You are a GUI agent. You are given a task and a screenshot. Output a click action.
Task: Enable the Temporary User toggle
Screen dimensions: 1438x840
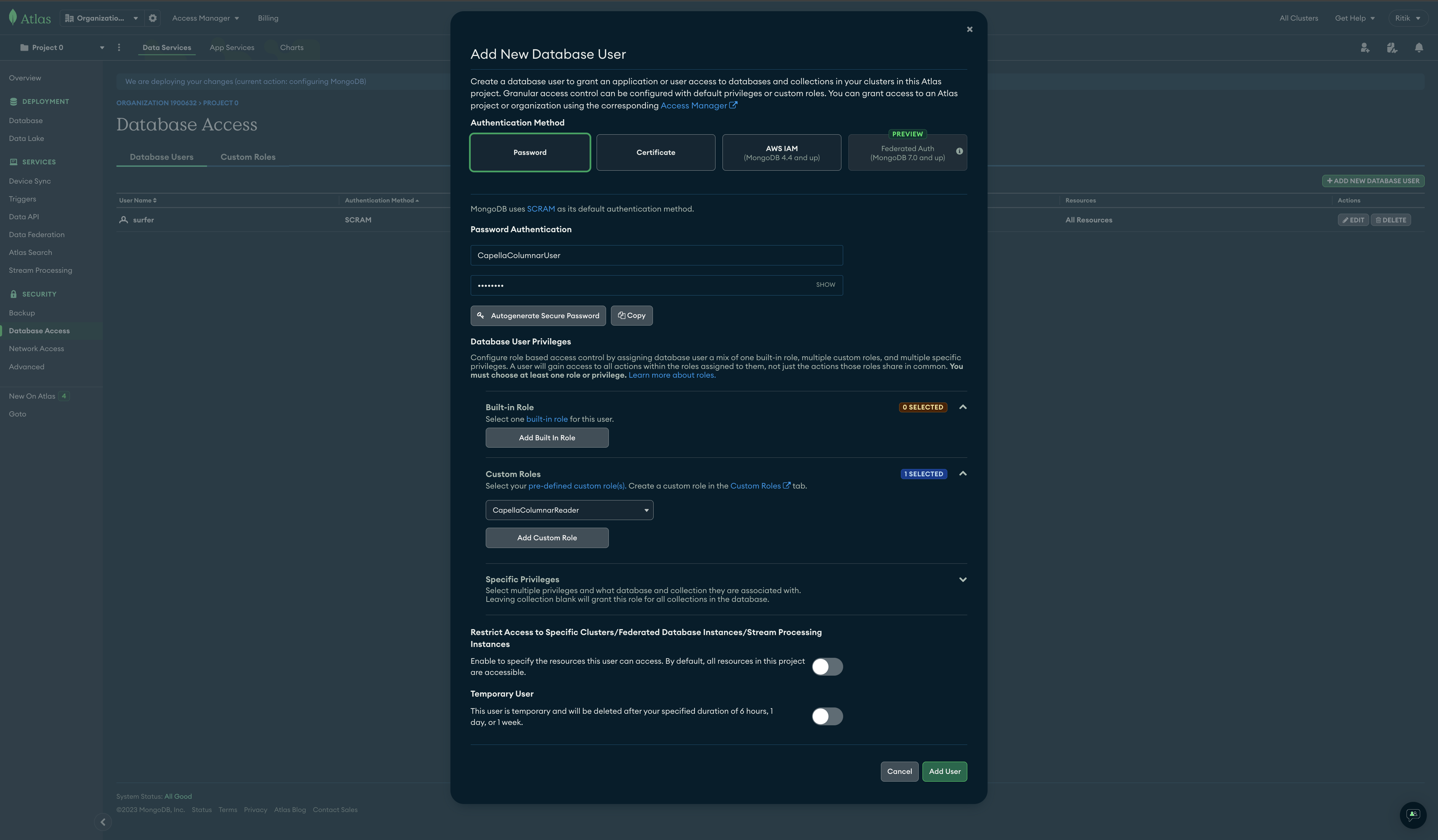click(827, 716)
